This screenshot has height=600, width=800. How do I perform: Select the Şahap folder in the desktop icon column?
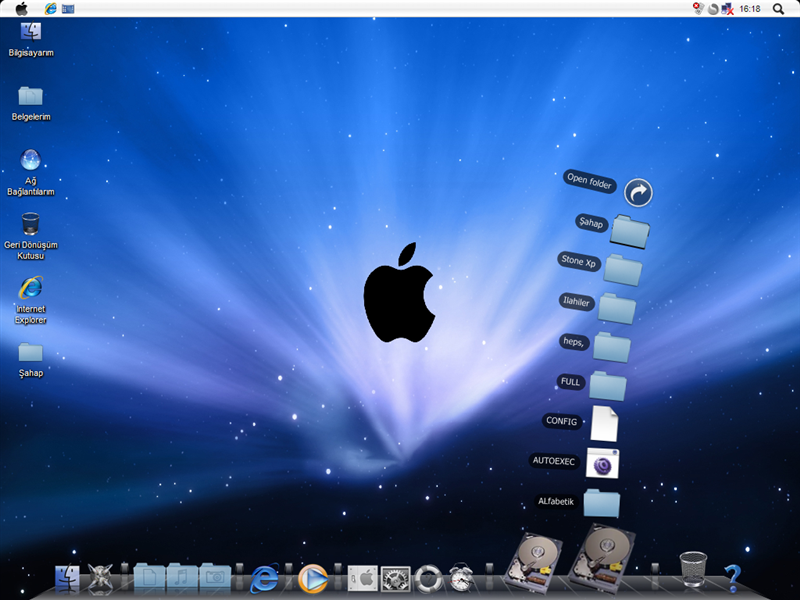[x=31, y=360]
